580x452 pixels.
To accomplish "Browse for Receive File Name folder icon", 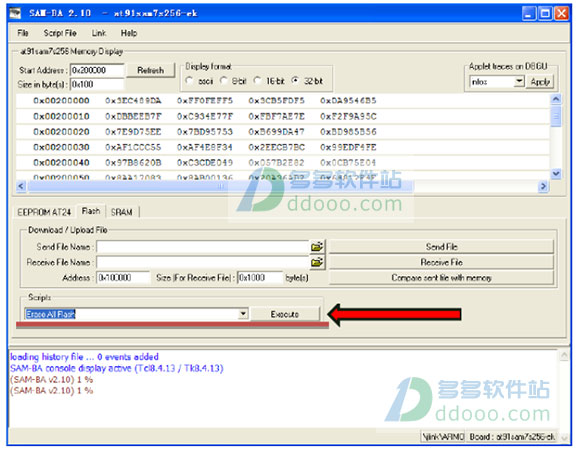I will 317,262.
